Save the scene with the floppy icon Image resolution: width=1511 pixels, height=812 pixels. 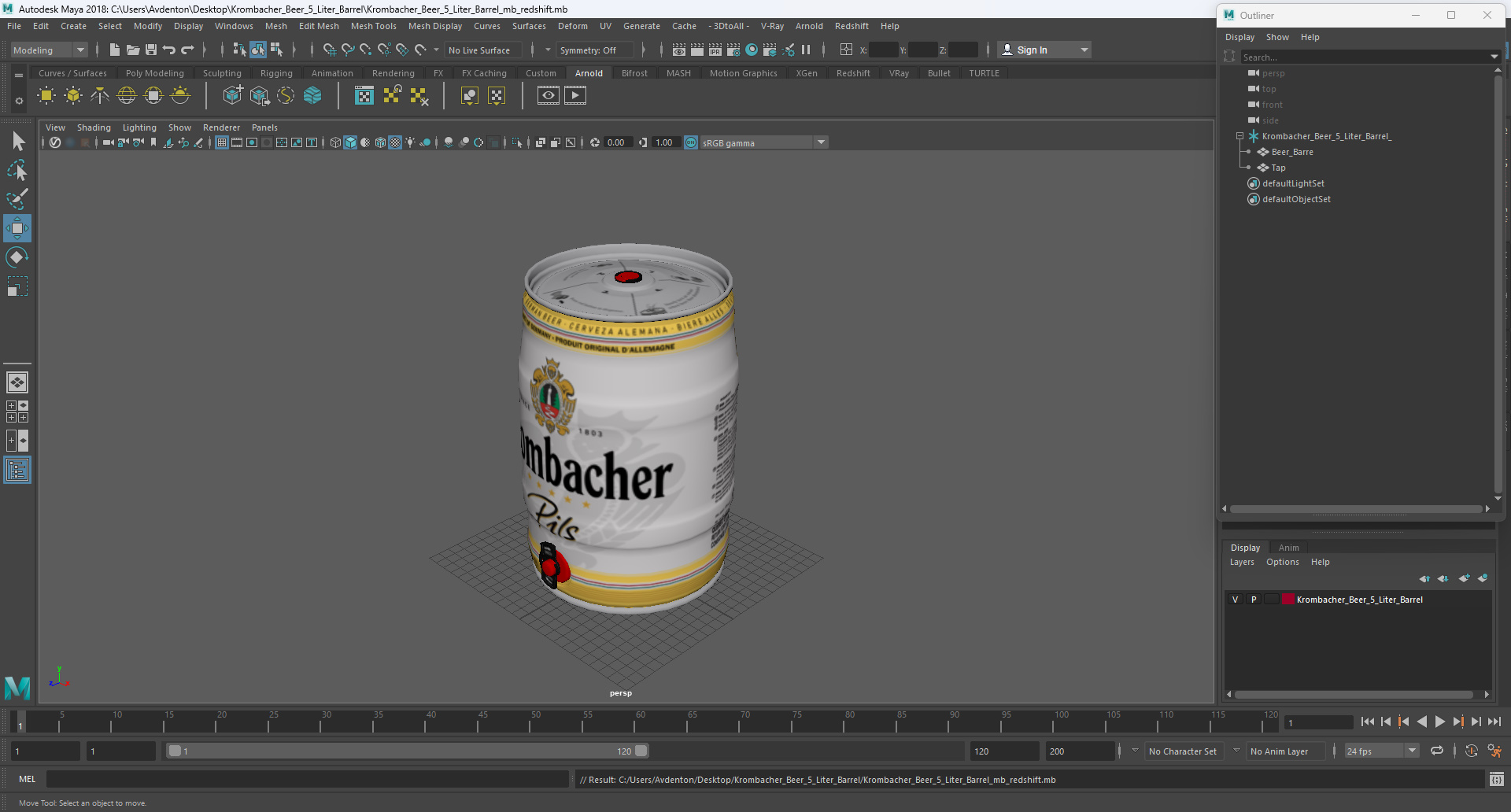point(151,50)
